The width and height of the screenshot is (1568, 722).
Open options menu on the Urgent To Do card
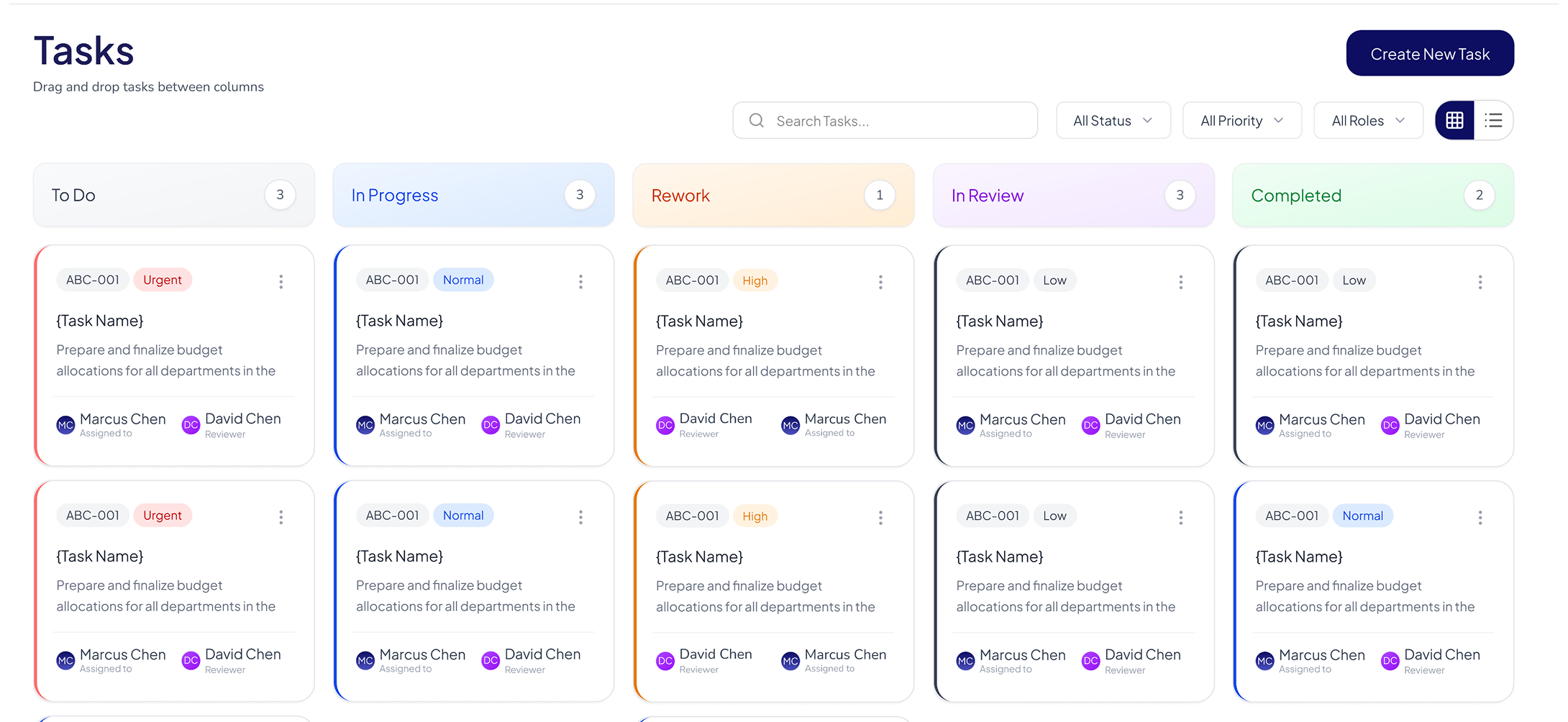pyautogui.click(x=281, y=282)
